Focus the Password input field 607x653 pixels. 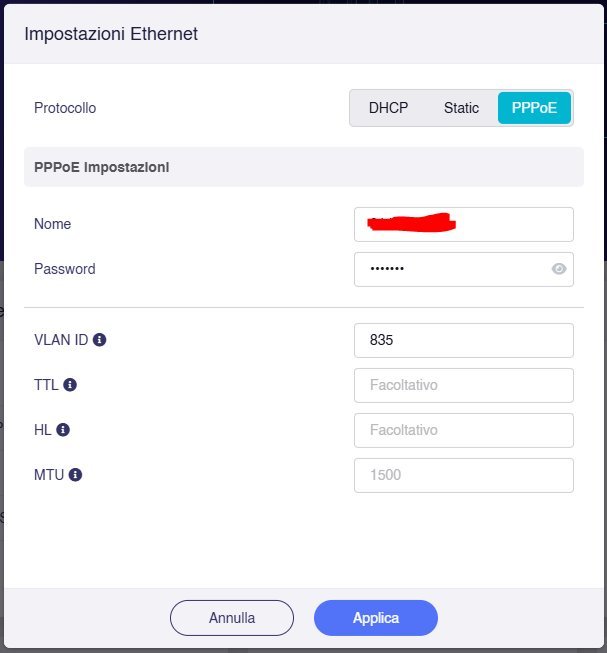(x=464, y=269)
